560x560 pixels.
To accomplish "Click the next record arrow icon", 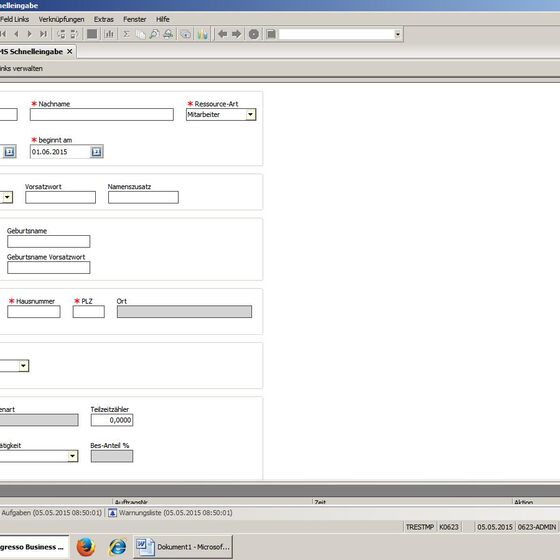I will (30, 34).
